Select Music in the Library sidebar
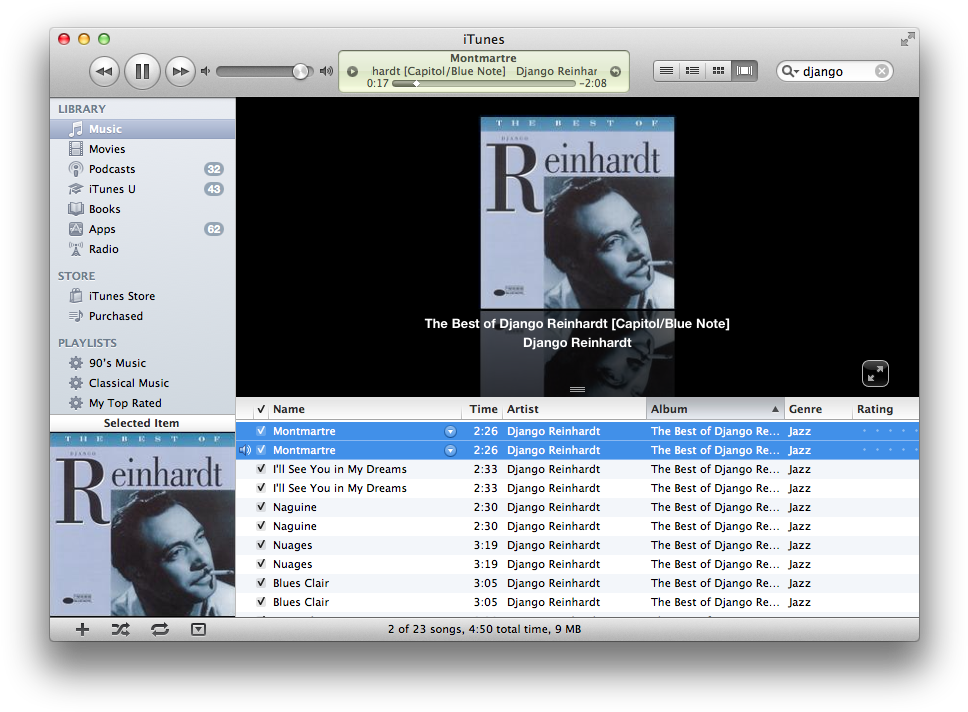Screen dimensions: 968x712 (x=143, y=129)
